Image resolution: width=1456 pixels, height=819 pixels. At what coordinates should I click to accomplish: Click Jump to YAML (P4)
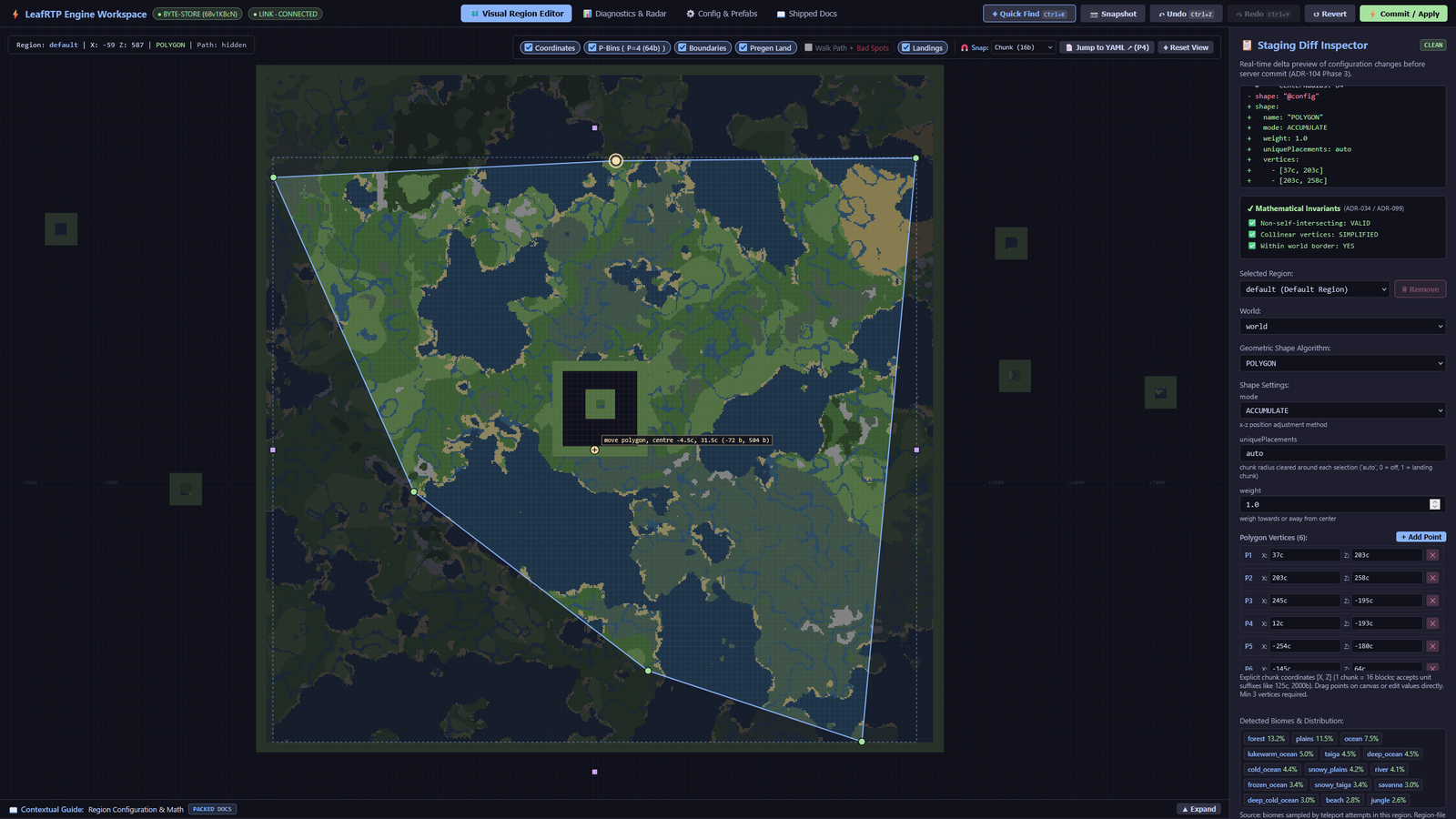[x=1107, y=47]
